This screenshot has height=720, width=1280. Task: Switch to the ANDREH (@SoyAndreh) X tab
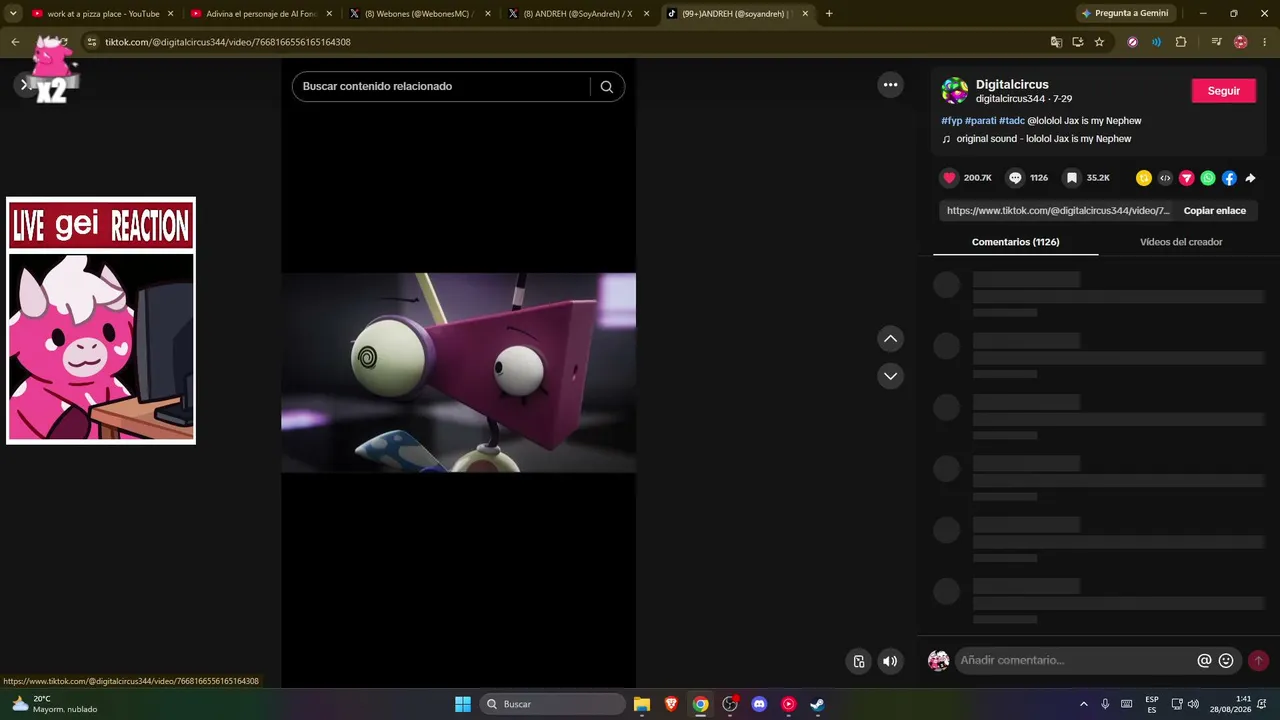tap(578, 14)
